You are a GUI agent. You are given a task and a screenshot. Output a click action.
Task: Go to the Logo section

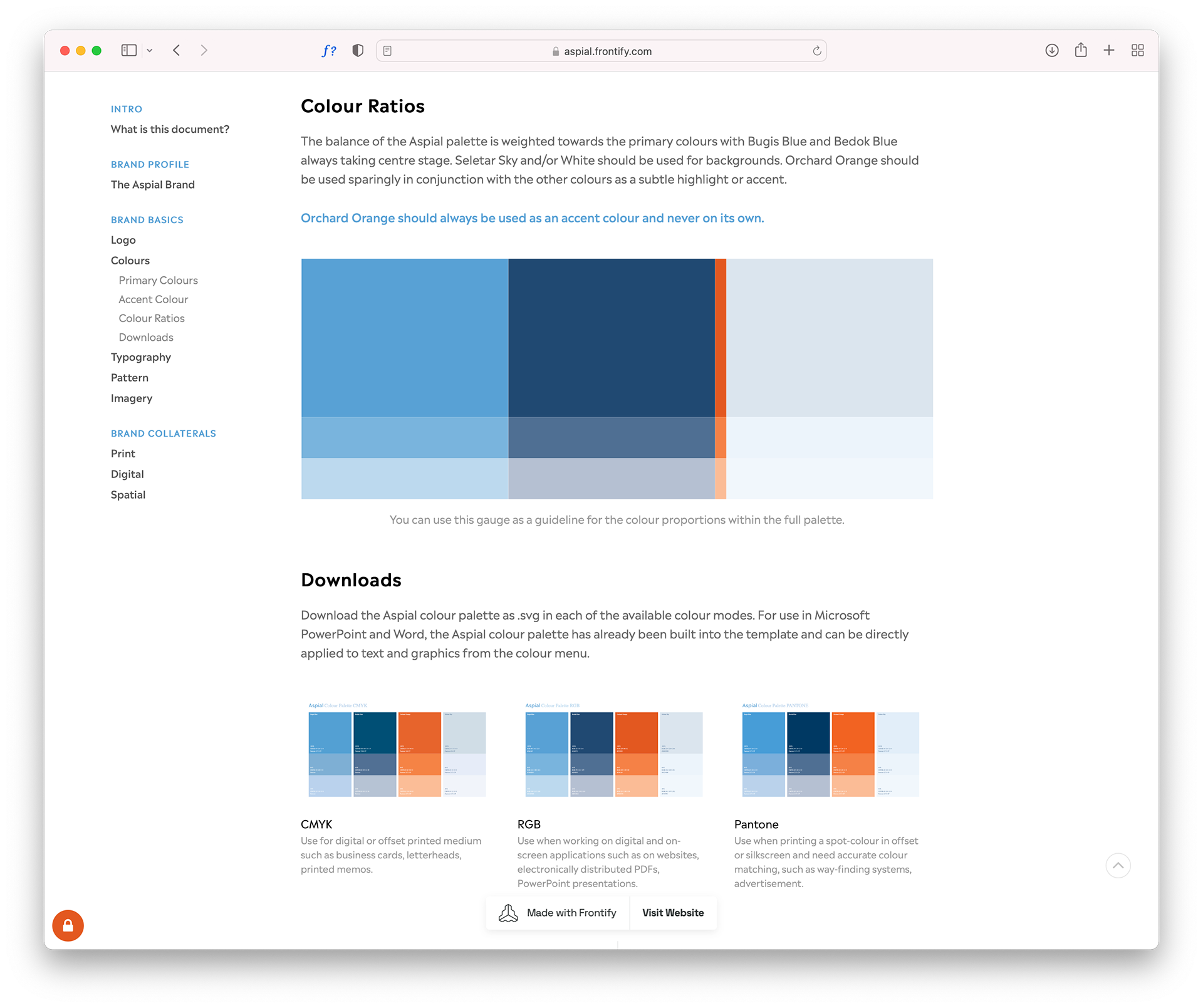coord(123,240)
